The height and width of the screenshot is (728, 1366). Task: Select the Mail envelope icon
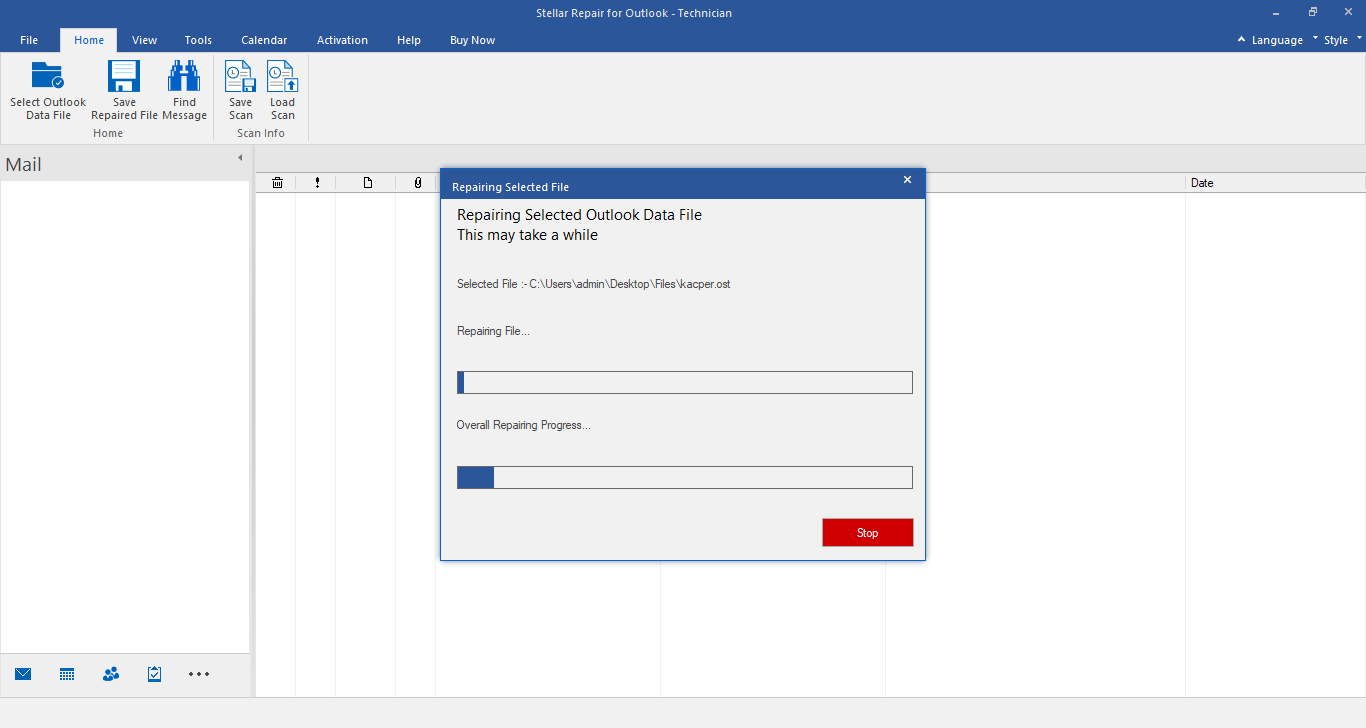22,673
